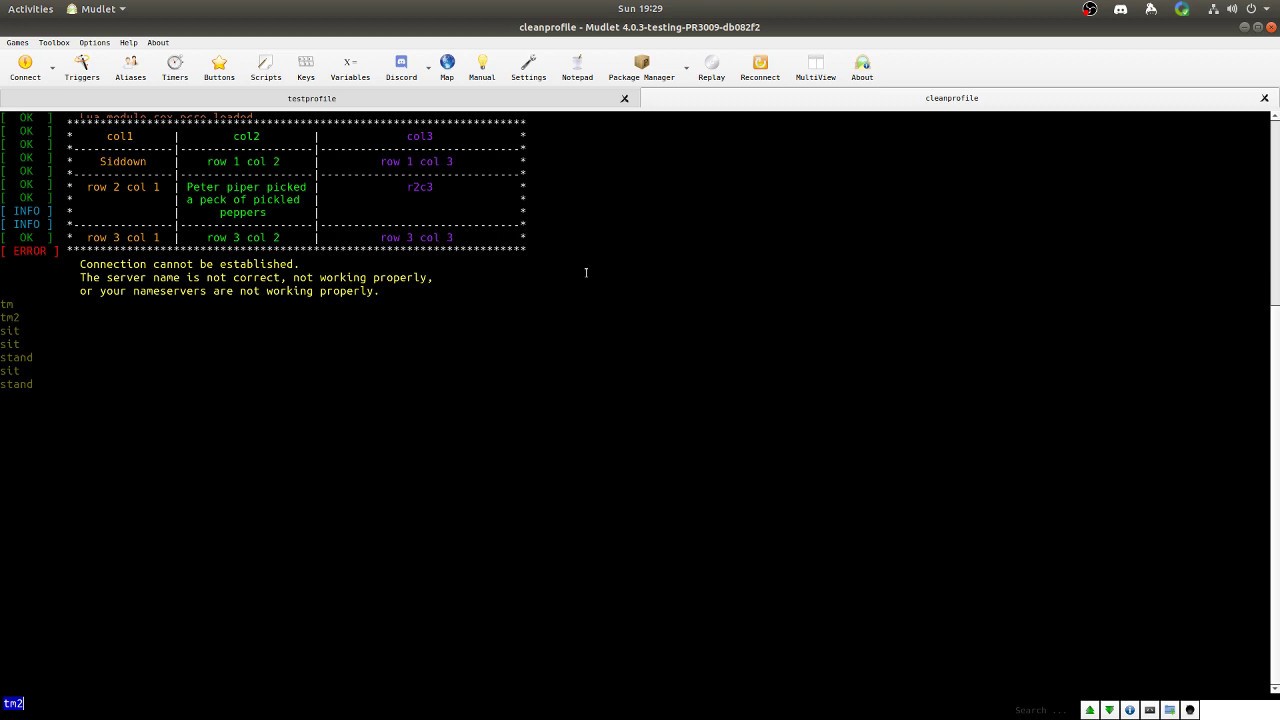The width and height of the screenshot is (1280, 720).
Task: Click the Discord toolbar icon
Action: (x=401, y=67)
